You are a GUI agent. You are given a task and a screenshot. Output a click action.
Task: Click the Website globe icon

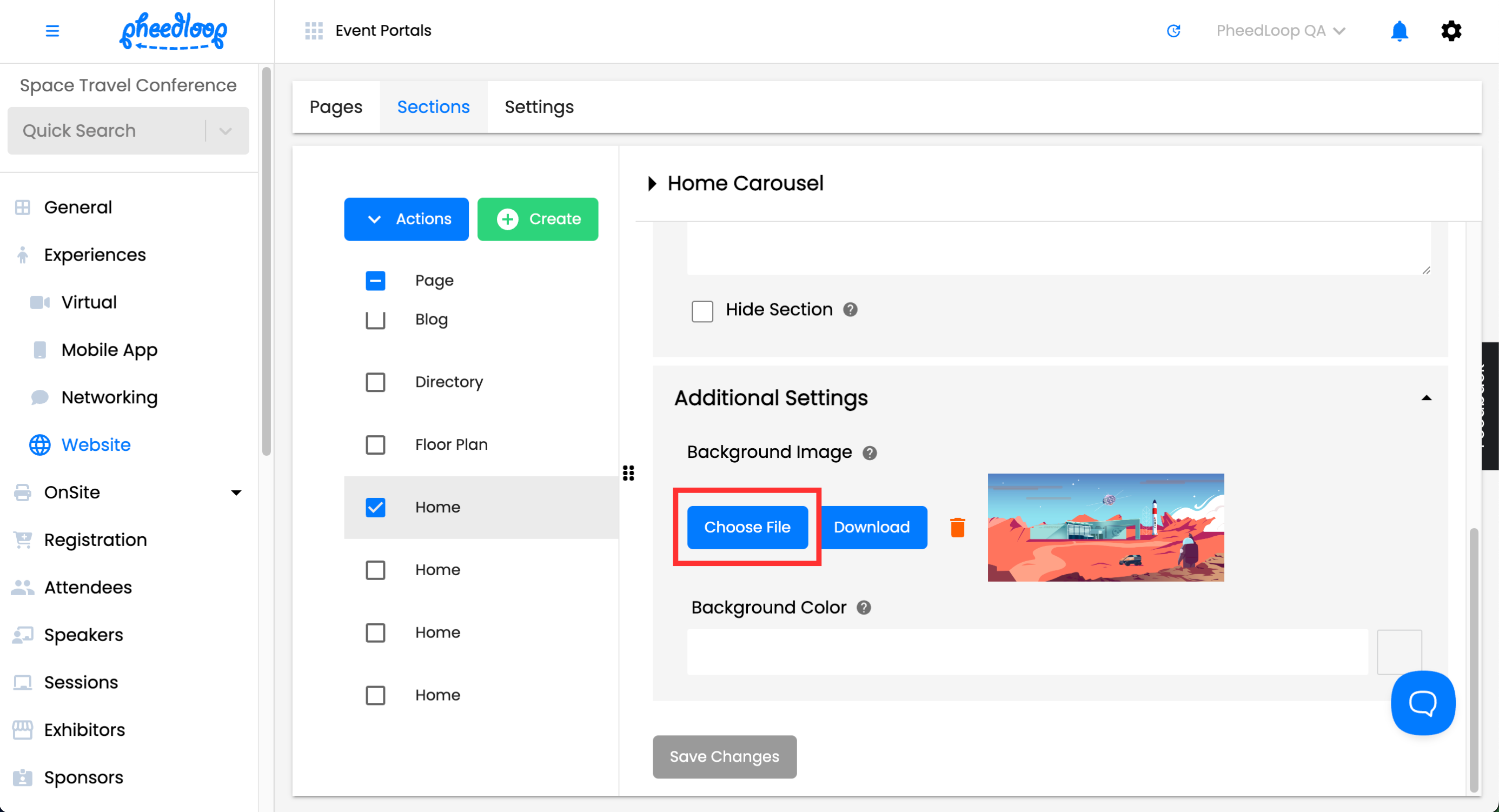(39, 445)
